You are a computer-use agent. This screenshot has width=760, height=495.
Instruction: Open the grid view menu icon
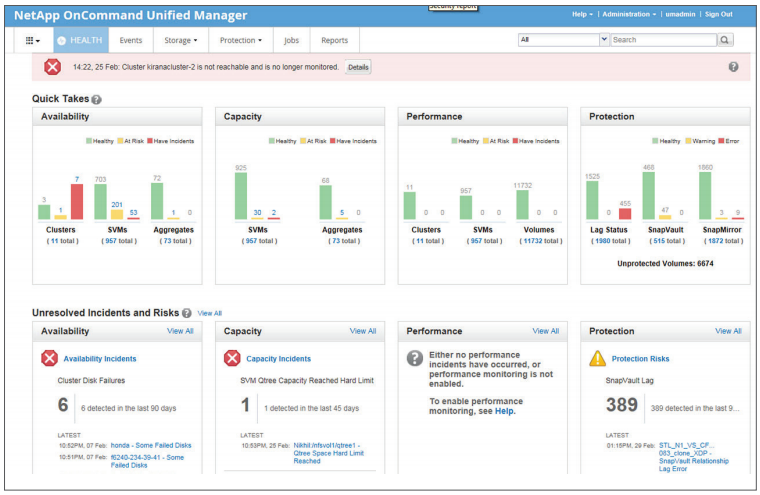point(32,41)
